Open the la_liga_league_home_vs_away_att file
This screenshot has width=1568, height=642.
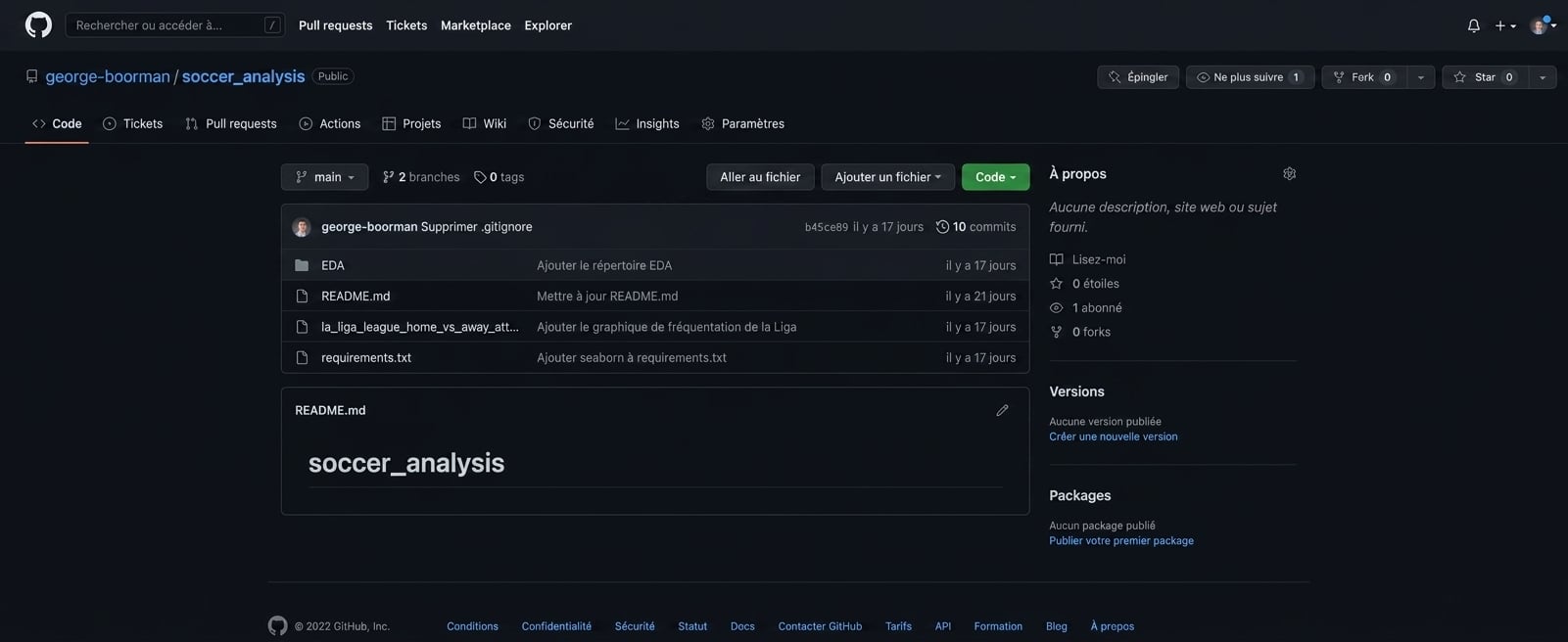click(x=420, y=327)
